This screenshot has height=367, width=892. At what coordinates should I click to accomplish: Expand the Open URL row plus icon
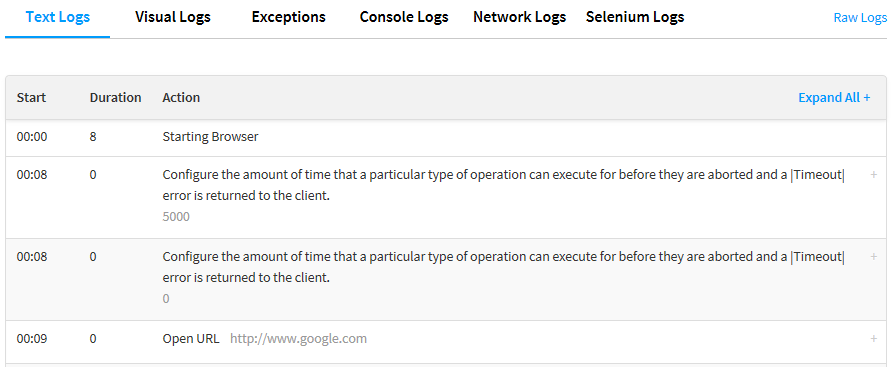tap(874, 339)
